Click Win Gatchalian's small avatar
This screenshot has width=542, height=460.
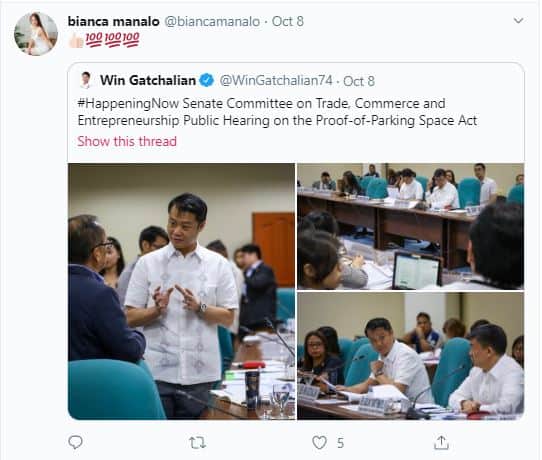pos(86,80)
